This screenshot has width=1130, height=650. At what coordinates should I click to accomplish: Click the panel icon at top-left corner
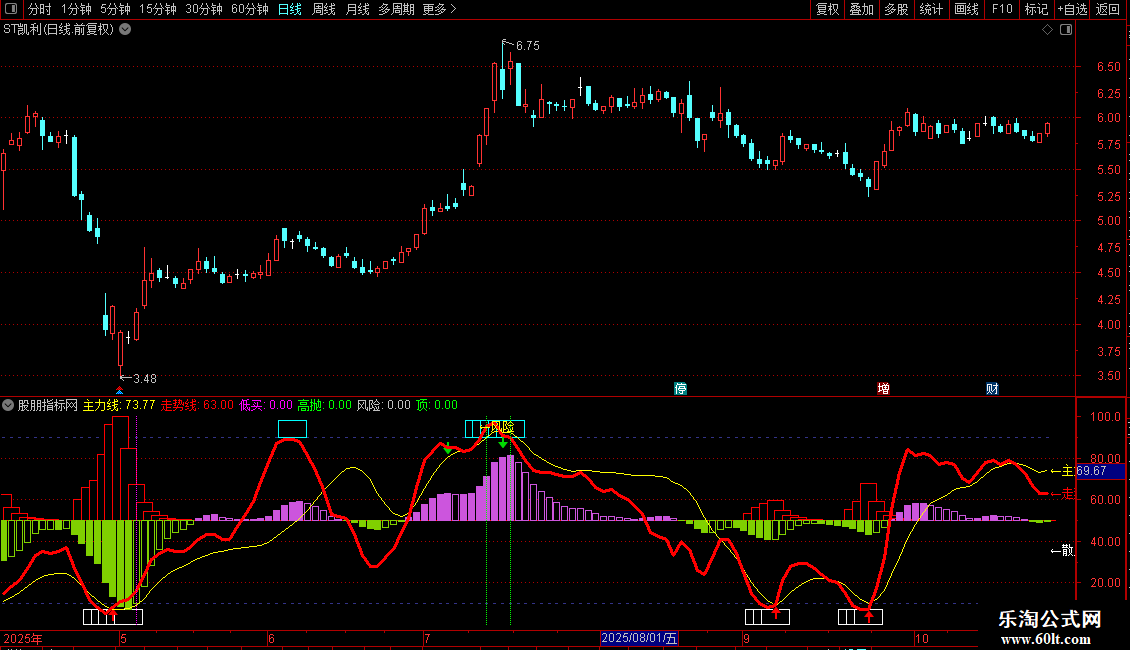point(12,10)
